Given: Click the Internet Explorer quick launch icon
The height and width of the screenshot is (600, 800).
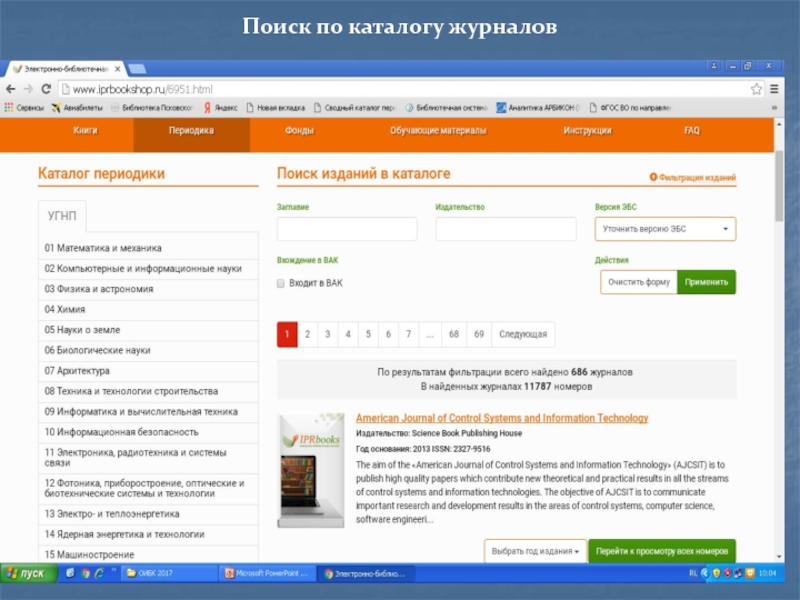Looking at the screenshot, I should pyautogui.click(x=99, y=573).
